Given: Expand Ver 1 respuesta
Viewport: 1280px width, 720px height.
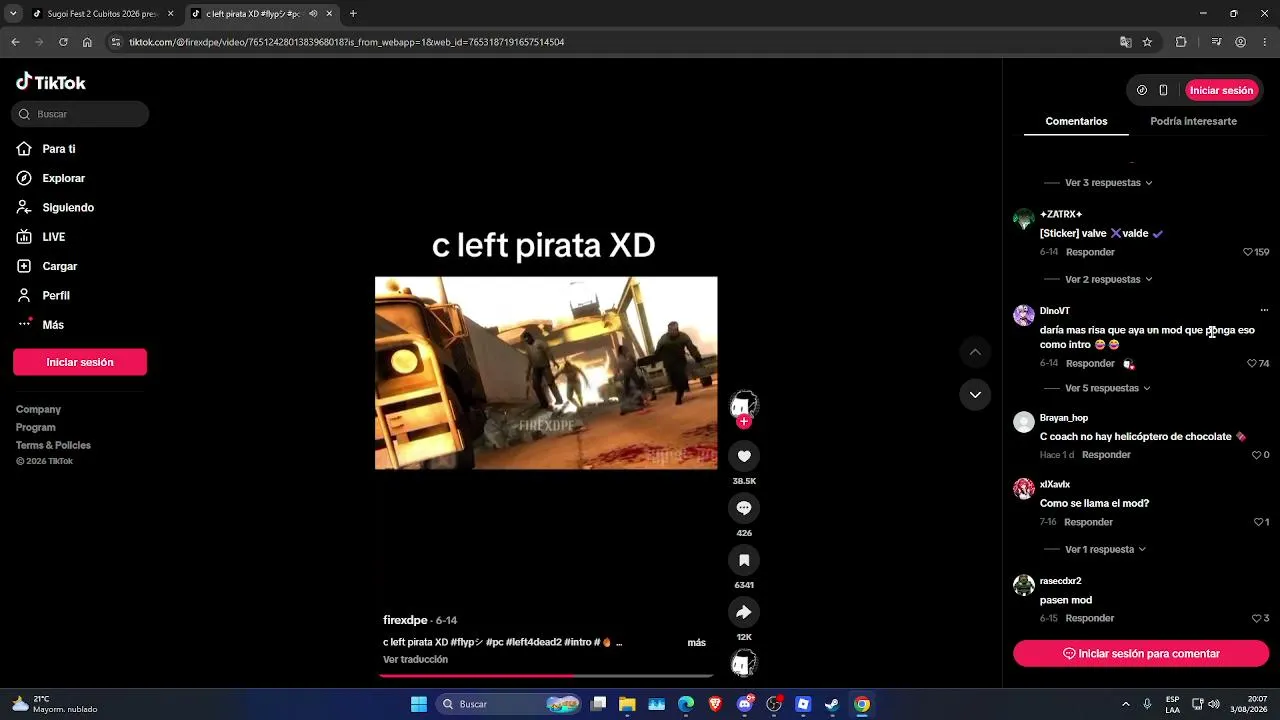Looking at the screenshot, I should [x=1105, y=550].
